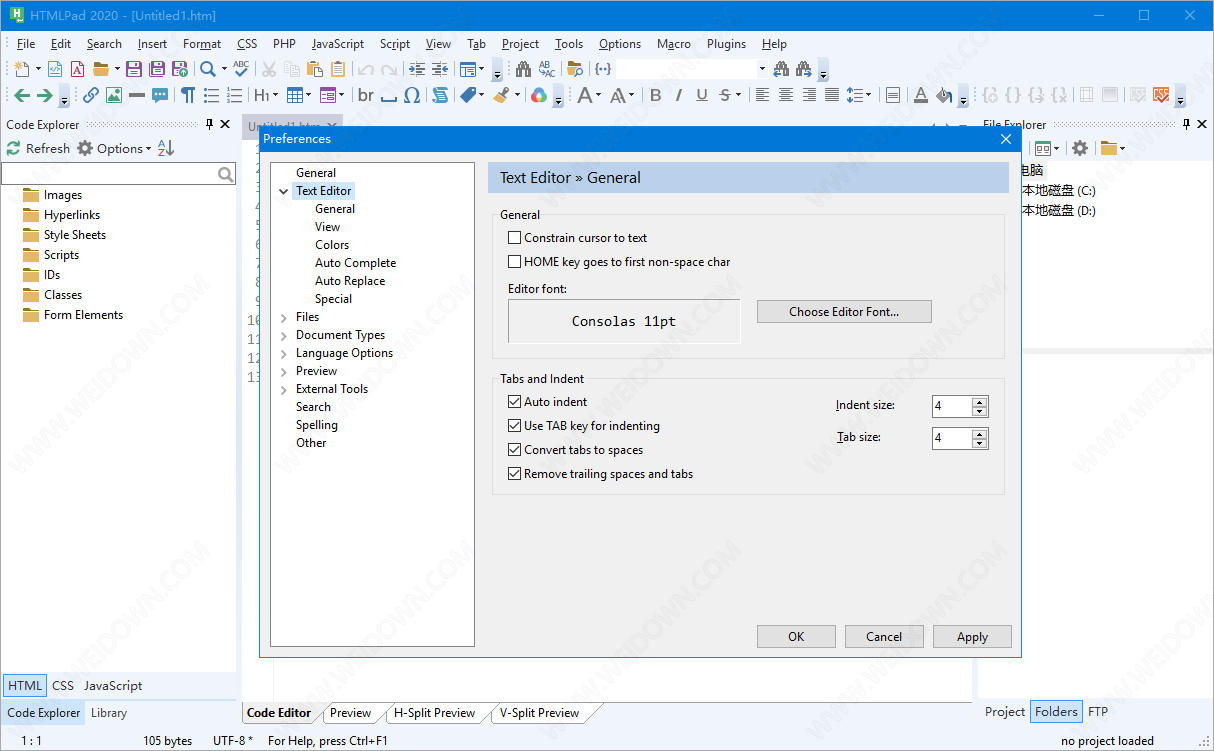Switch to the FTP tab
This screenshot has width=1214, height=751.
(1098, 712)
